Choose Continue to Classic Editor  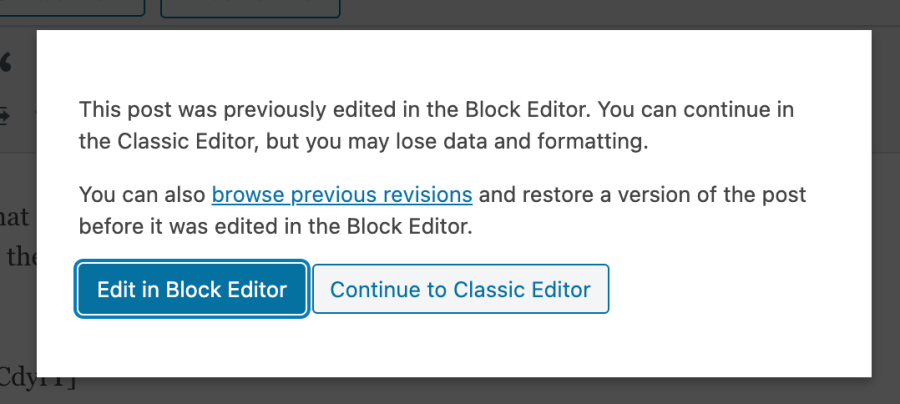pyautogui.click(x=460, y=290)
